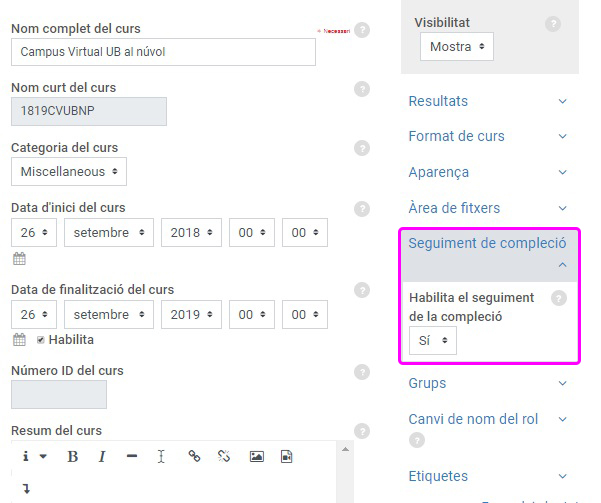This screenshot has width=601, height=503.
Task: Click the insert media file icon
Action: pyautogui.click(x=287, y=457)
